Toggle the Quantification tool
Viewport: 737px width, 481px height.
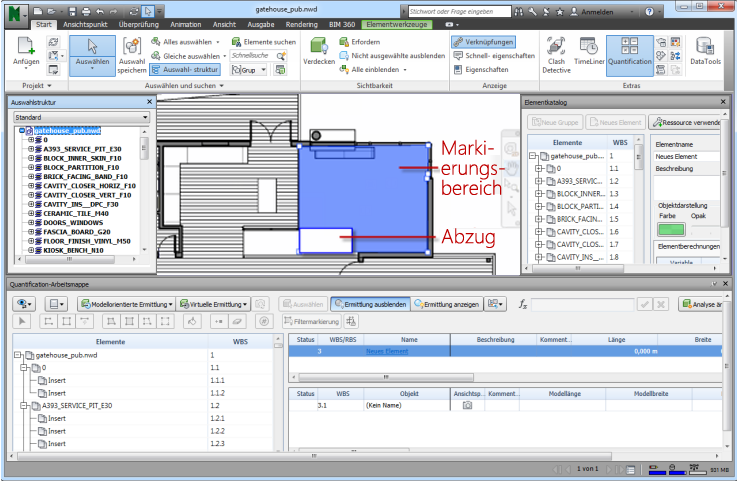tap(630, 55)
